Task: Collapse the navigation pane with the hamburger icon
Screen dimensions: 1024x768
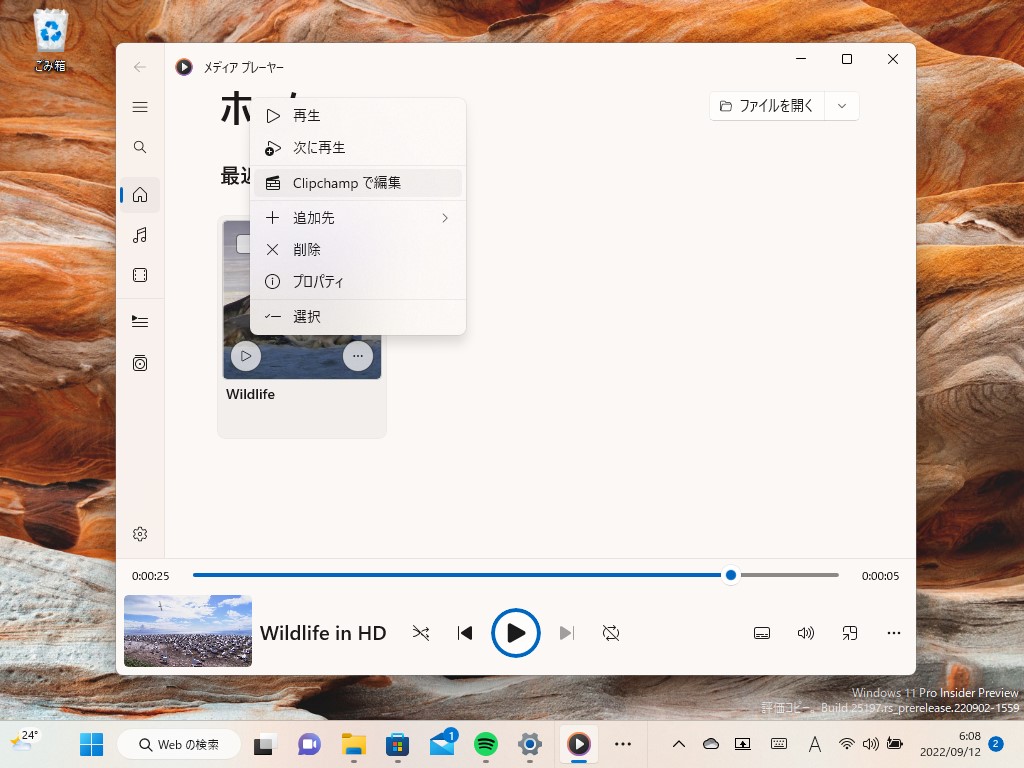Action: coord(140,106)
